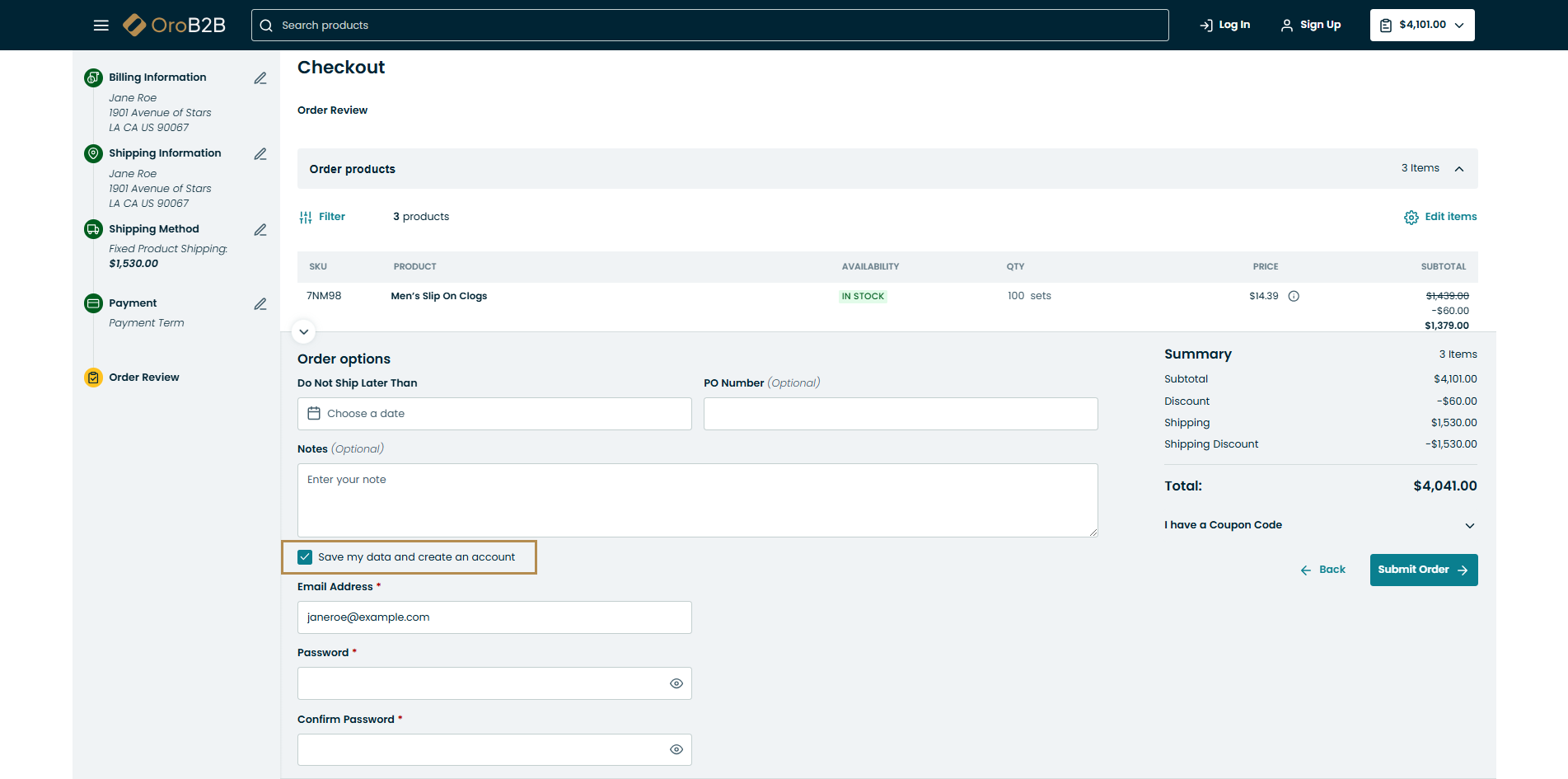Edit Billing Information with pencil icon

[x=260, y=78]
